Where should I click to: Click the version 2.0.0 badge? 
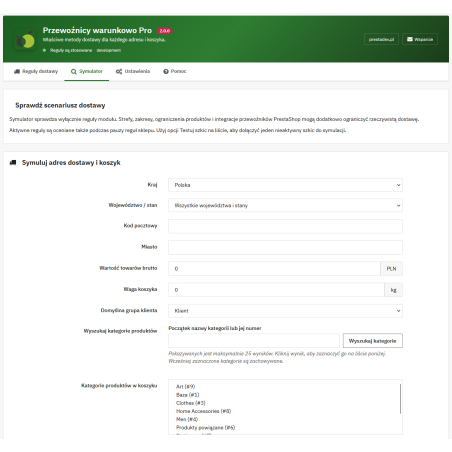tap(164, 31)
